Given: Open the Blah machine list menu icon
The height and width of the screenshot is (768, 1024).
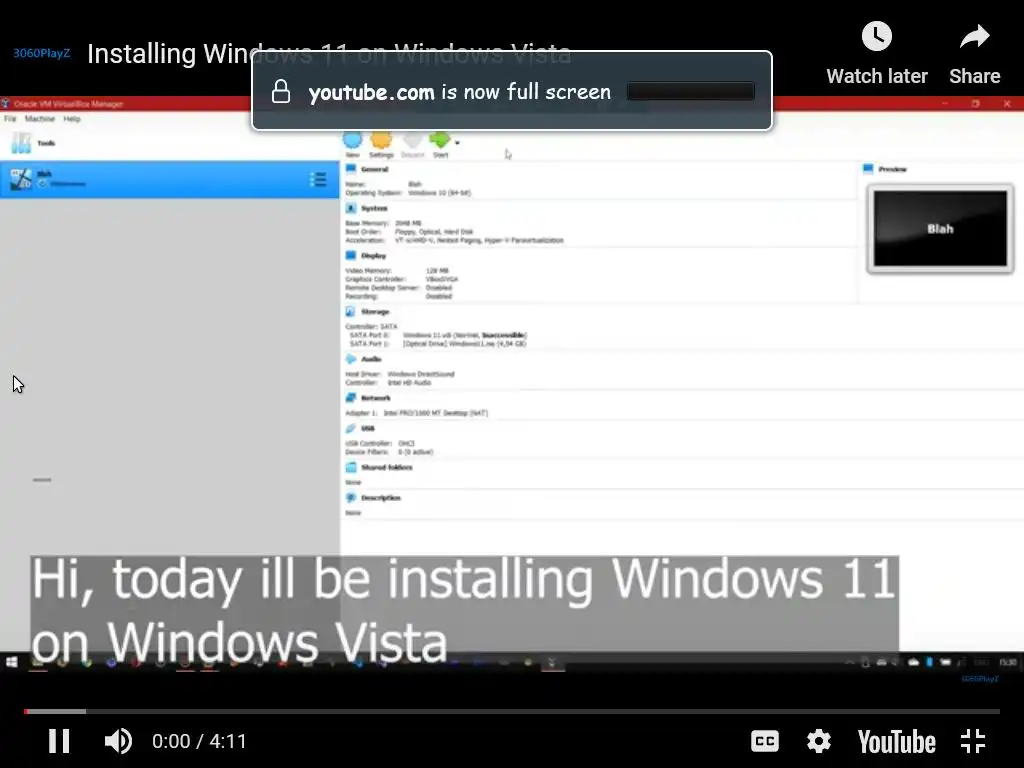Looking at the screenshot, I should pos(318,180).
